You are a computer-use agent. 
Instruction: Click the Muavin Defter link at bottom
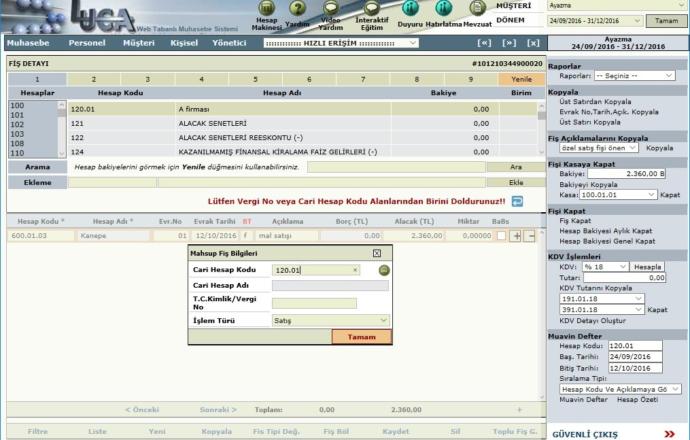tap(584, 400)
